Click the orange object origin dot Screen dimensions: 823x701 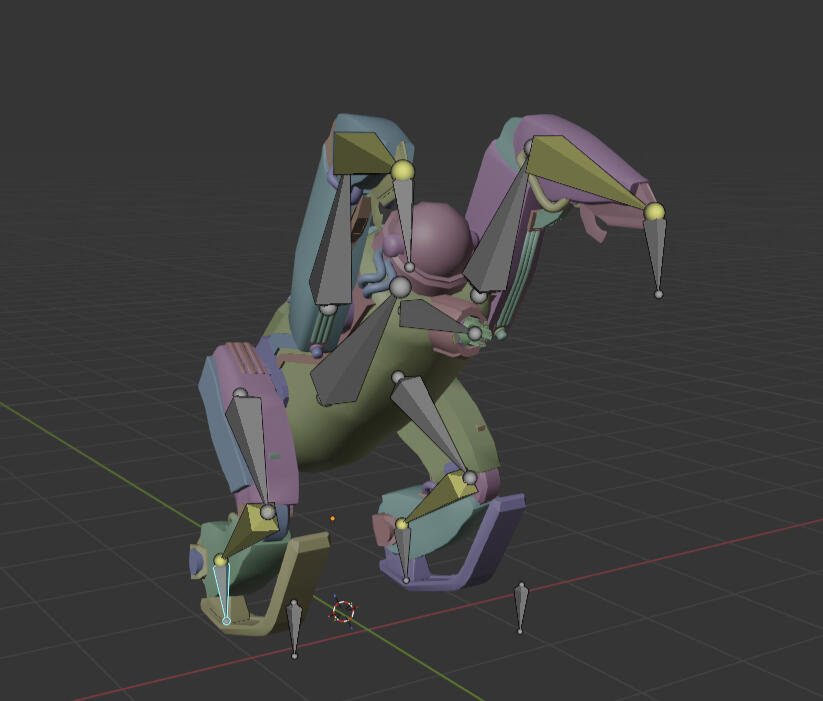click(x=332, y=518)
